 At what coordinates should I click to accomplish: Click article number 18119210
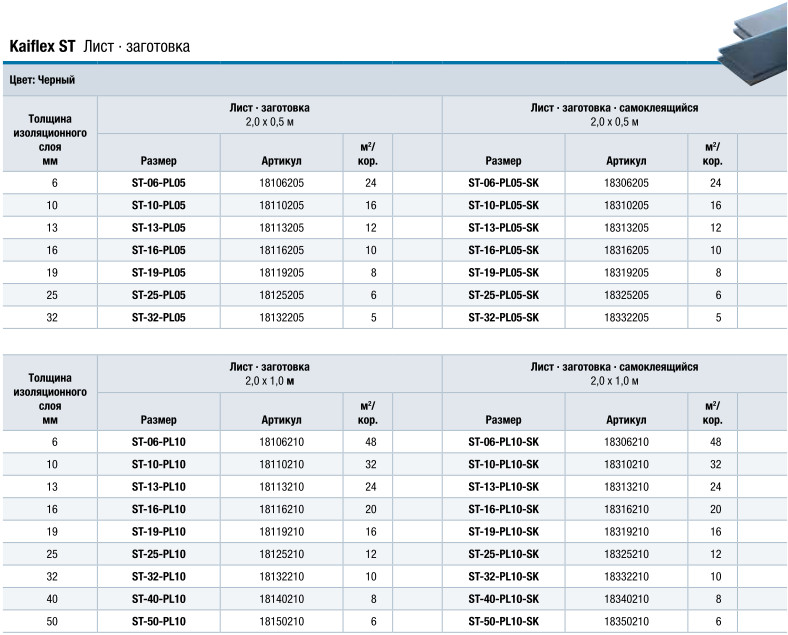click(281, 532)
